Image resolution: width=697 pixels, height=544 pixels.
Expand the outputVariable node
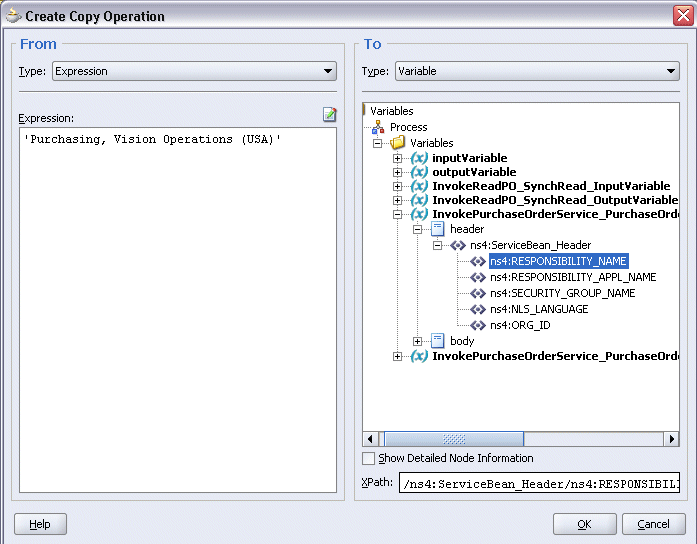click(397, 172)
